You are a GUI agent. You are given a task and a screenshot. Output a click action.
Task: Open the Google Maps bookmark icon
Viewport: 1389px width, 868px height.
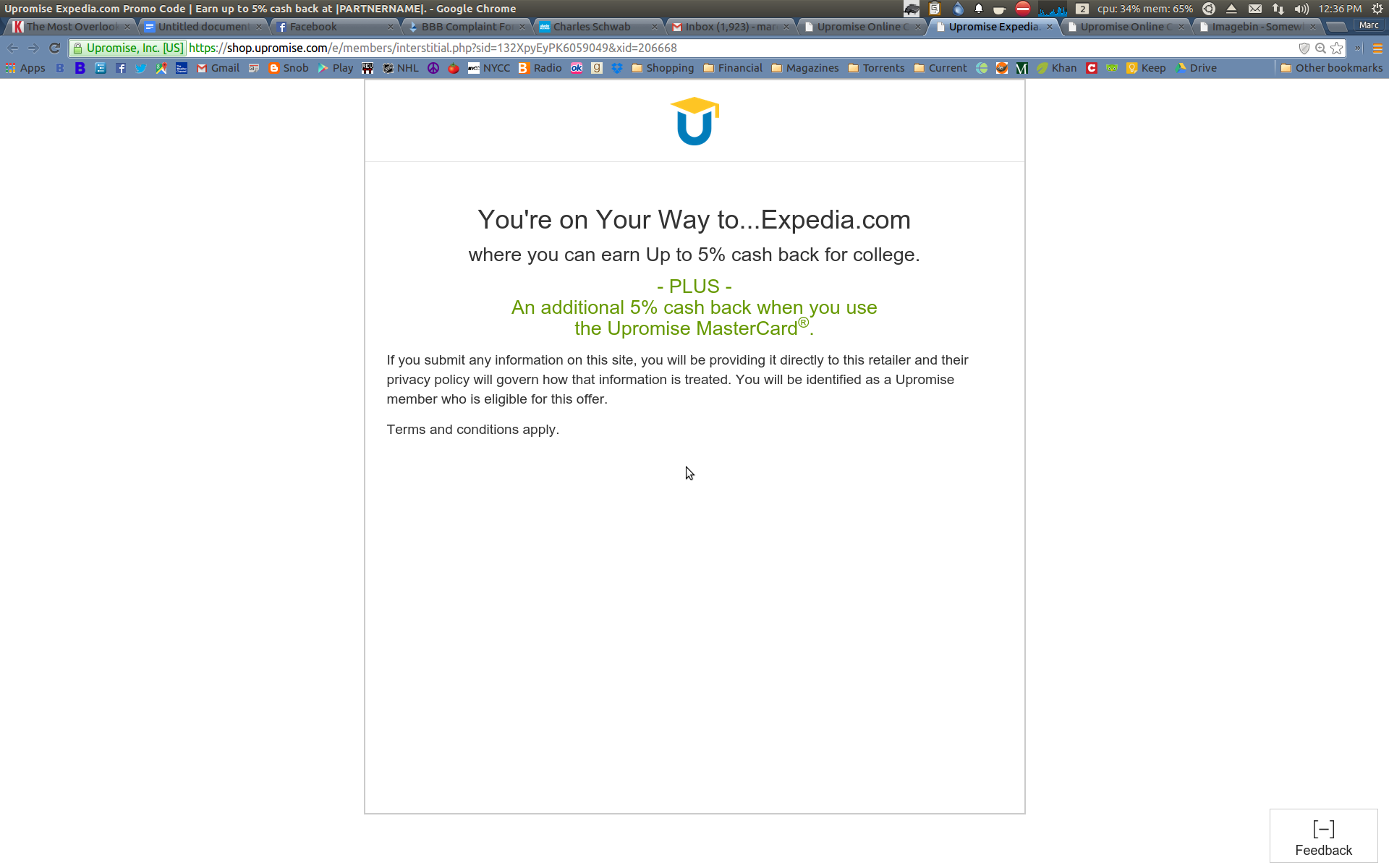point(161,68)
